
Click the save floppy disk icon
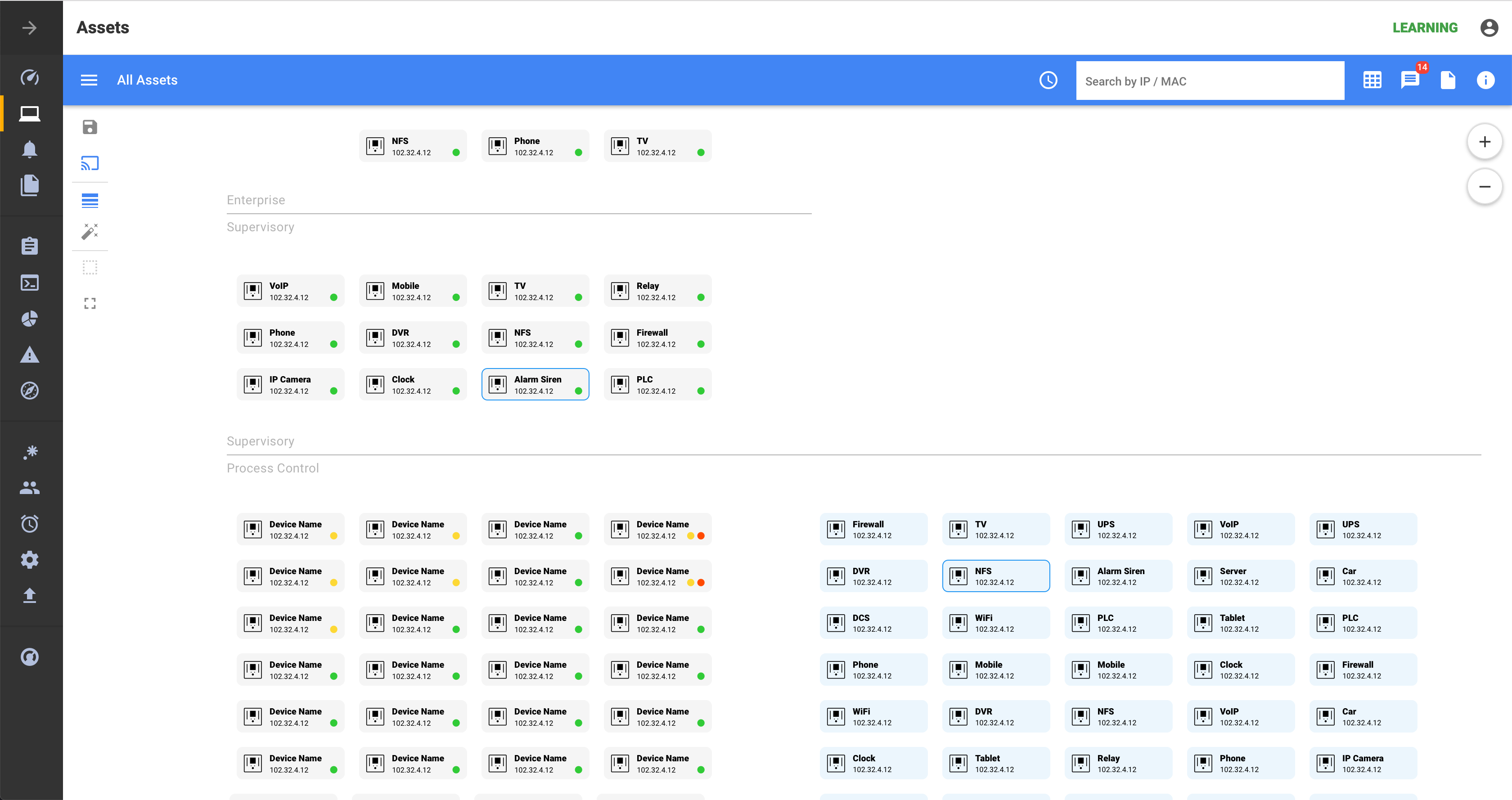click(90, 127)
